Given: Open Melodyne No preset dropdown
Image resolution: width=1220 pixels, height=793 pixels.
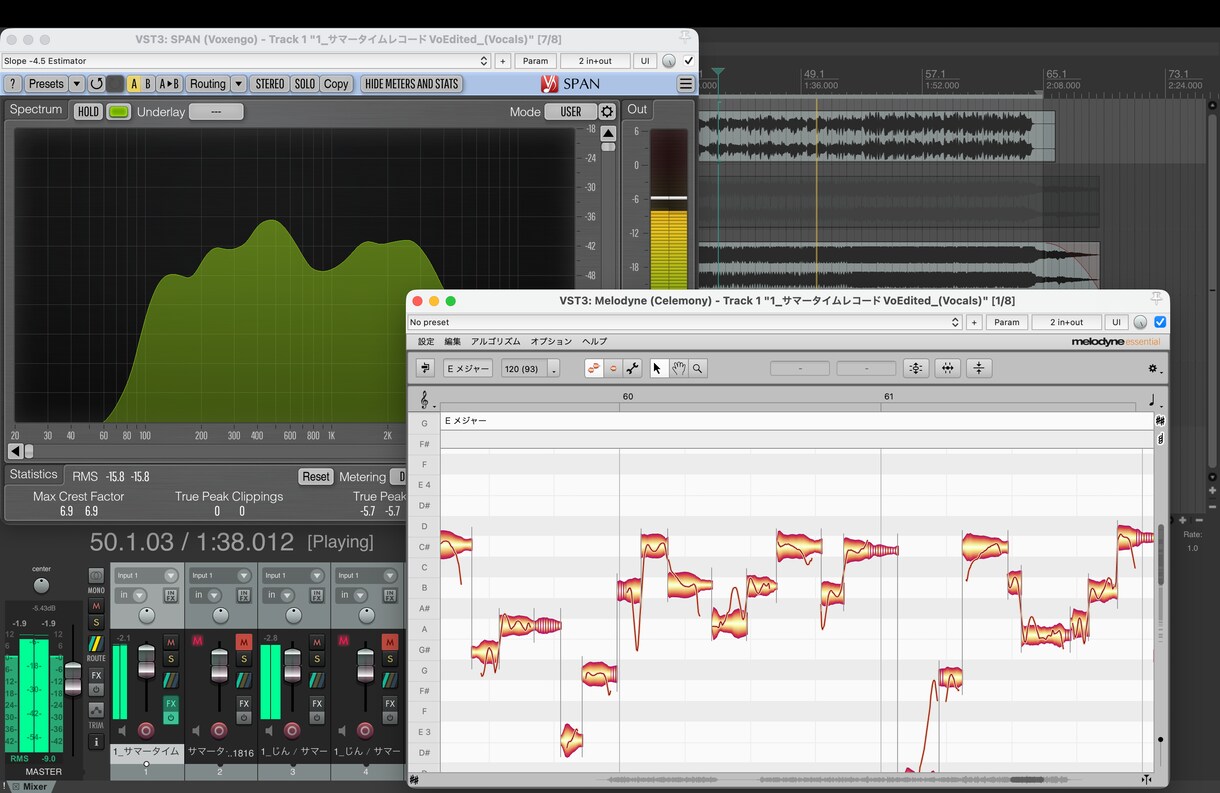Looking at the screenshot, I should tap(685, 322).
